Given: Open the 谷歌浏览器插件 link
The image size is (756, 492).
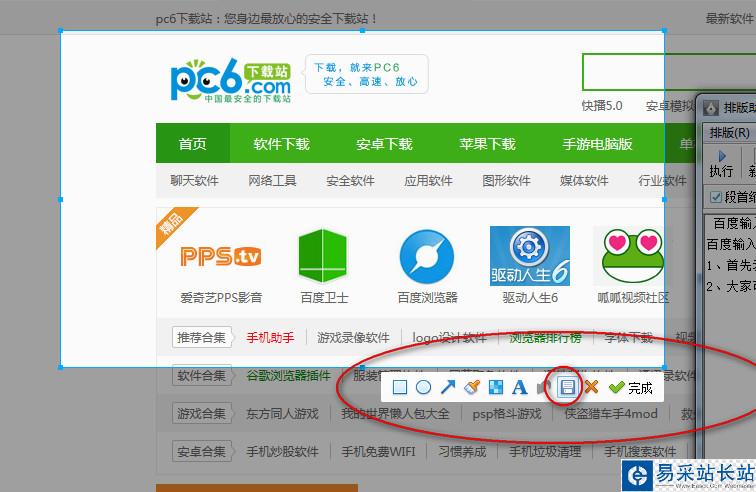Looking at the screenshot, I should 288,375.
